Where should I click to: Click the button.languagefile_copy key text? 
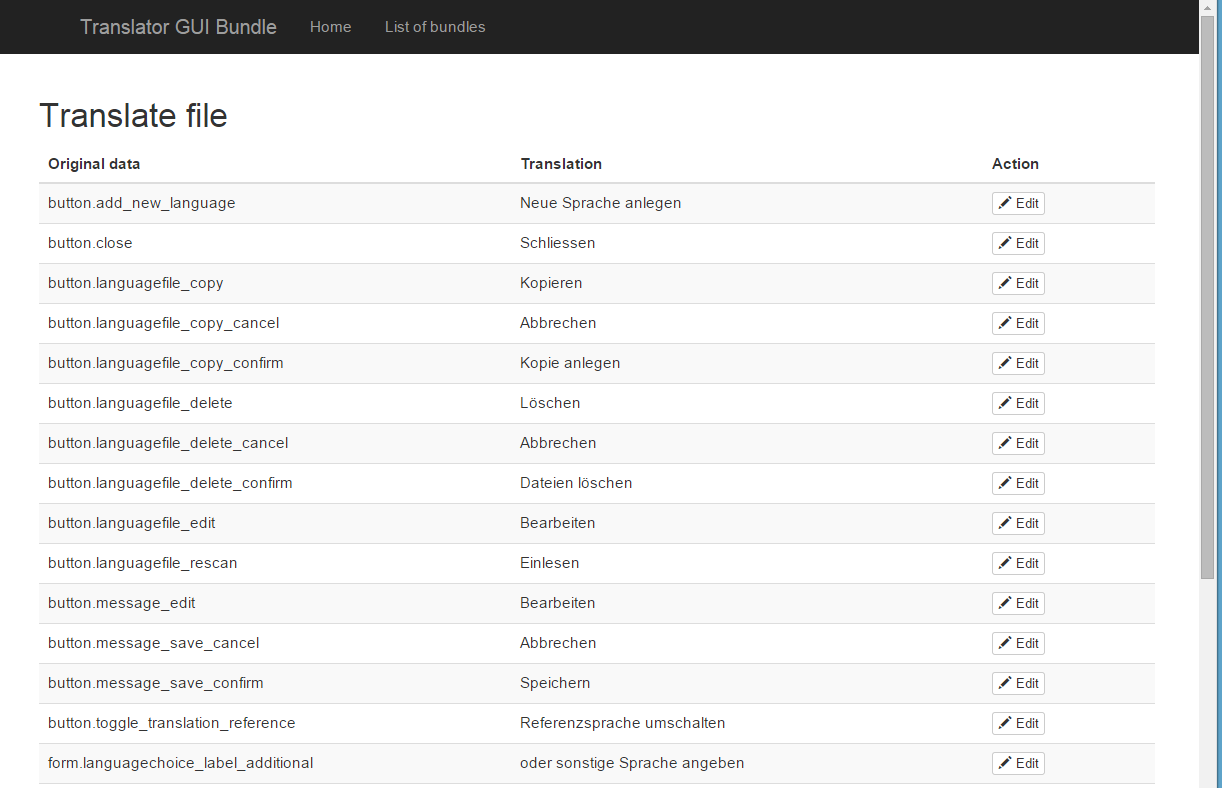[x=136, y=283]
